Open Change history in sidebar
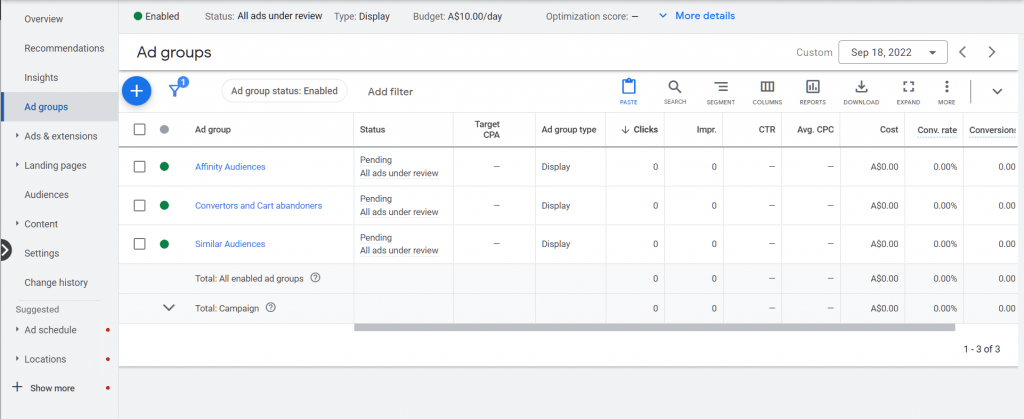This screenshot has width=1024, height=419. click(56, 283)
